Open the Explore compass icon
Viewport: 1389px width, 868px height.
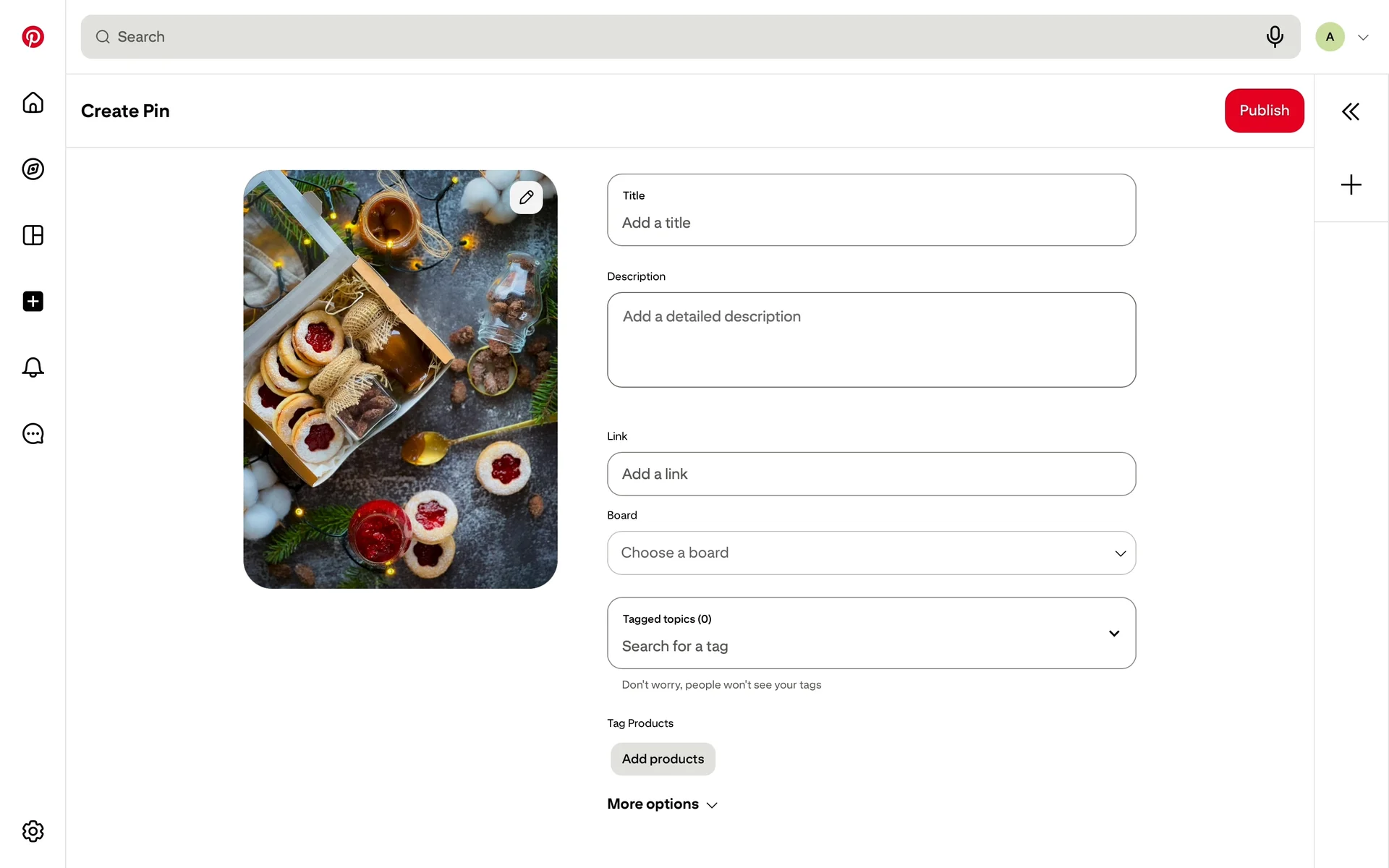(33, 169)
